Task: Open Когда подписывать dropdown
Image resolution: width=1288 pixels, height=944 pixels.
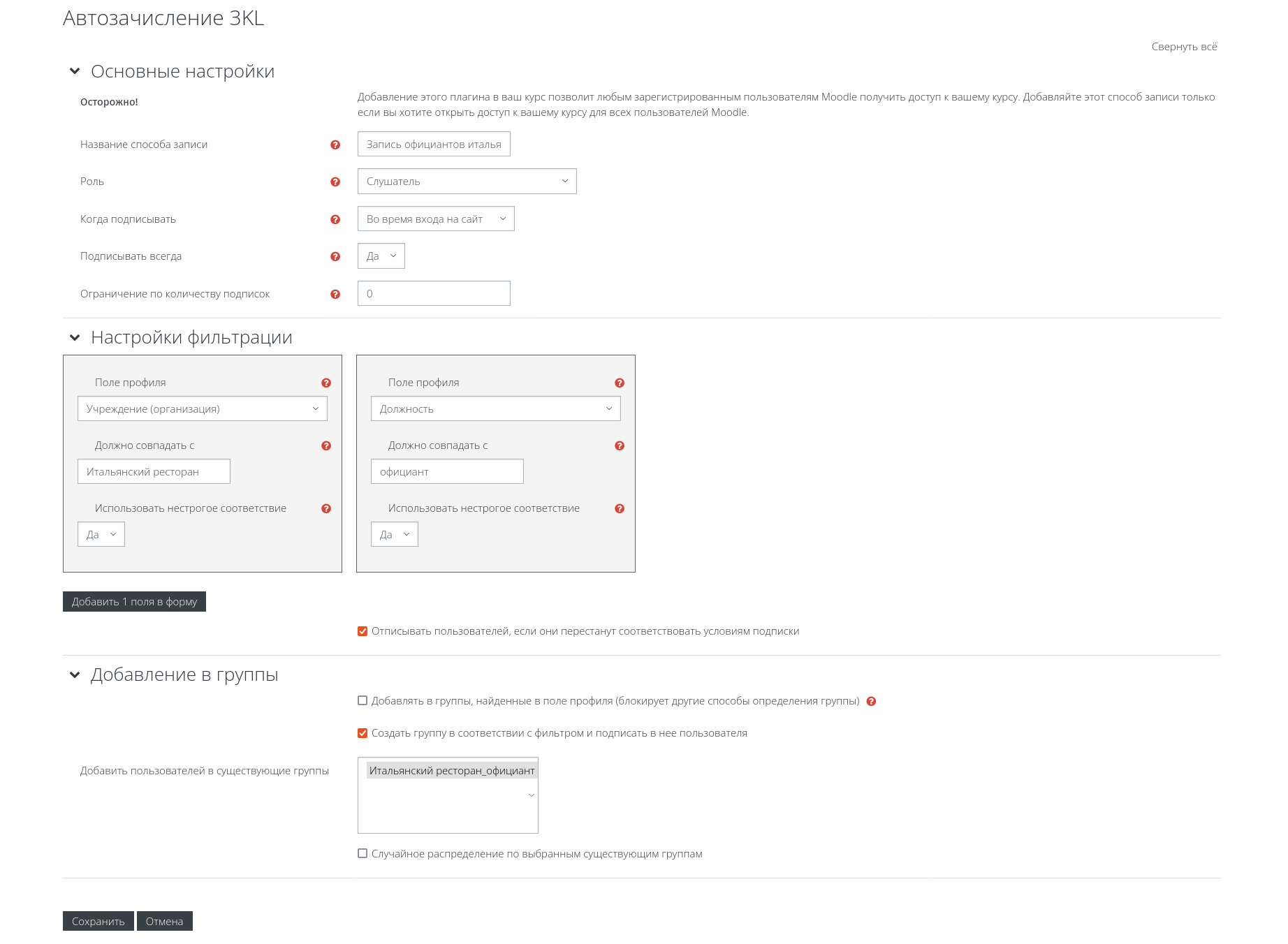Action: 436,219
